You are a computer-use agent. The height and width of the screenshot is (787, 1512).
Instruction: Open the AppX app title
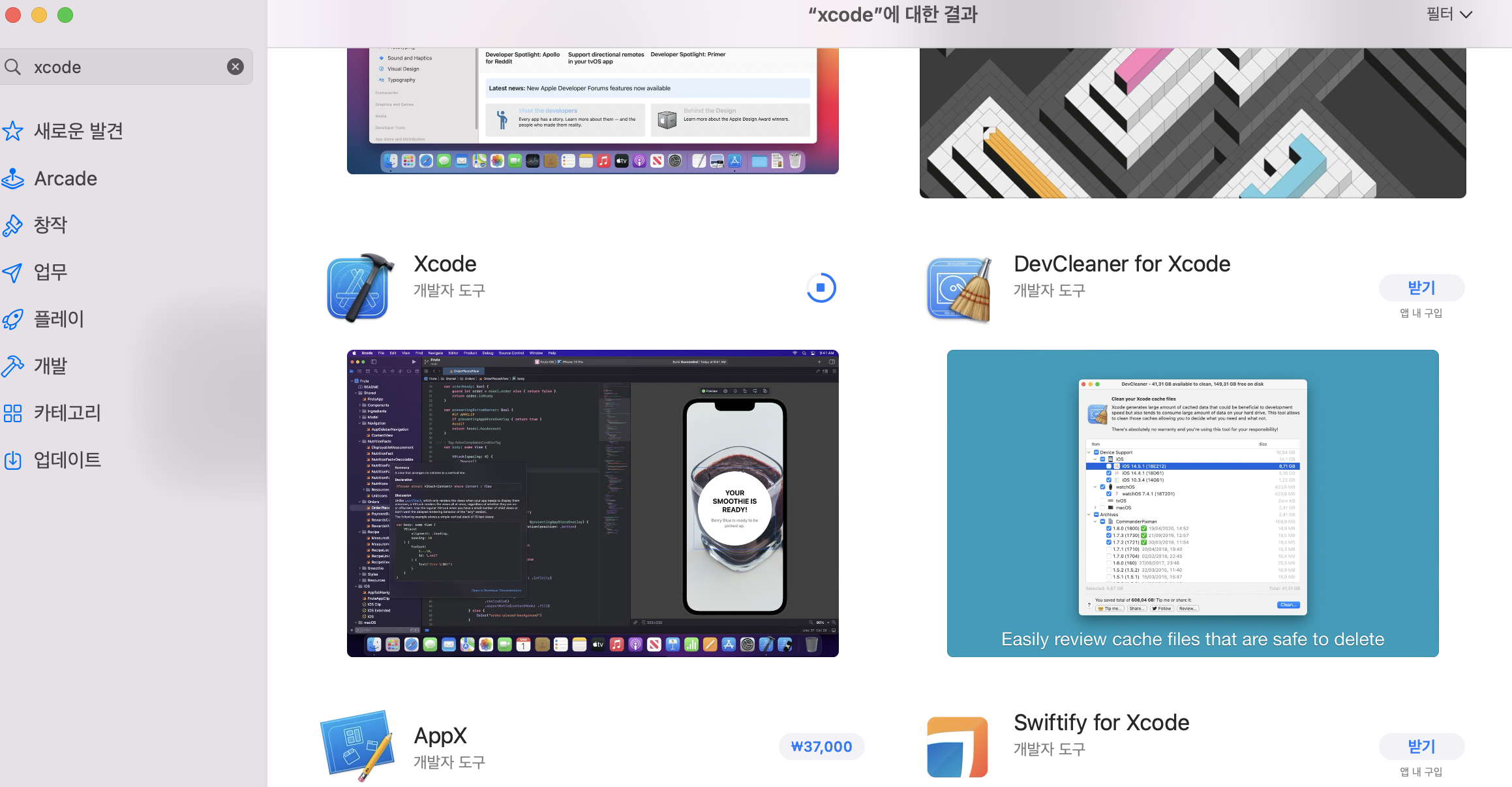coord(440,735)
